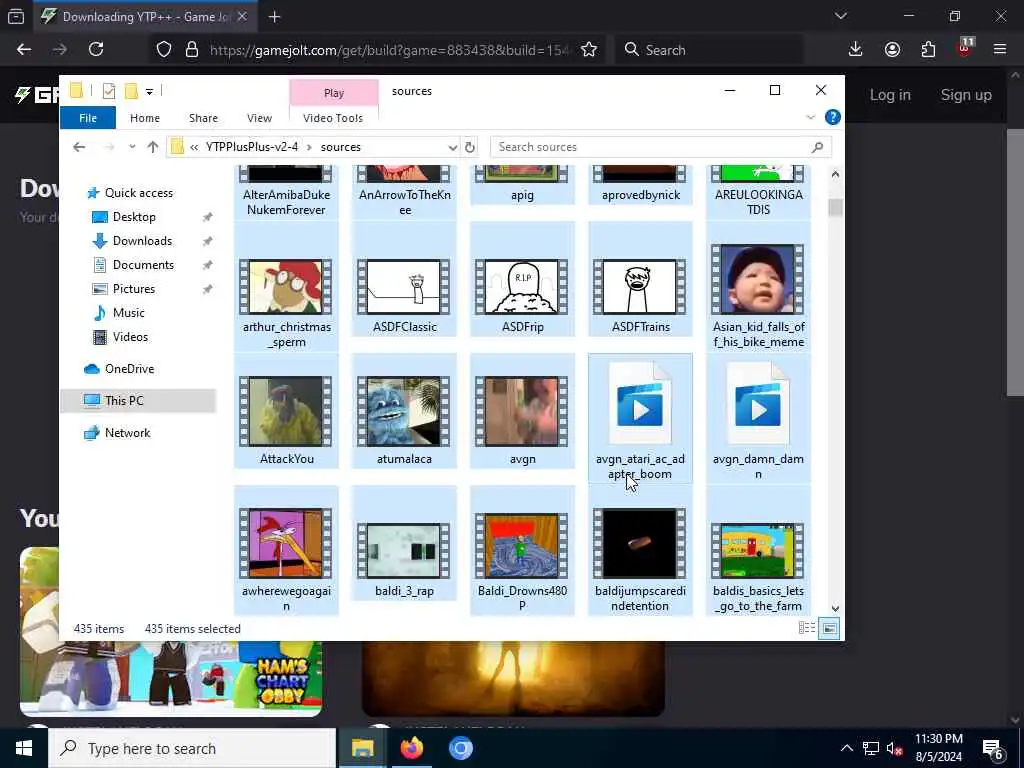
Task: Bookmark this page with star icon
Action: tap(588, 50)
